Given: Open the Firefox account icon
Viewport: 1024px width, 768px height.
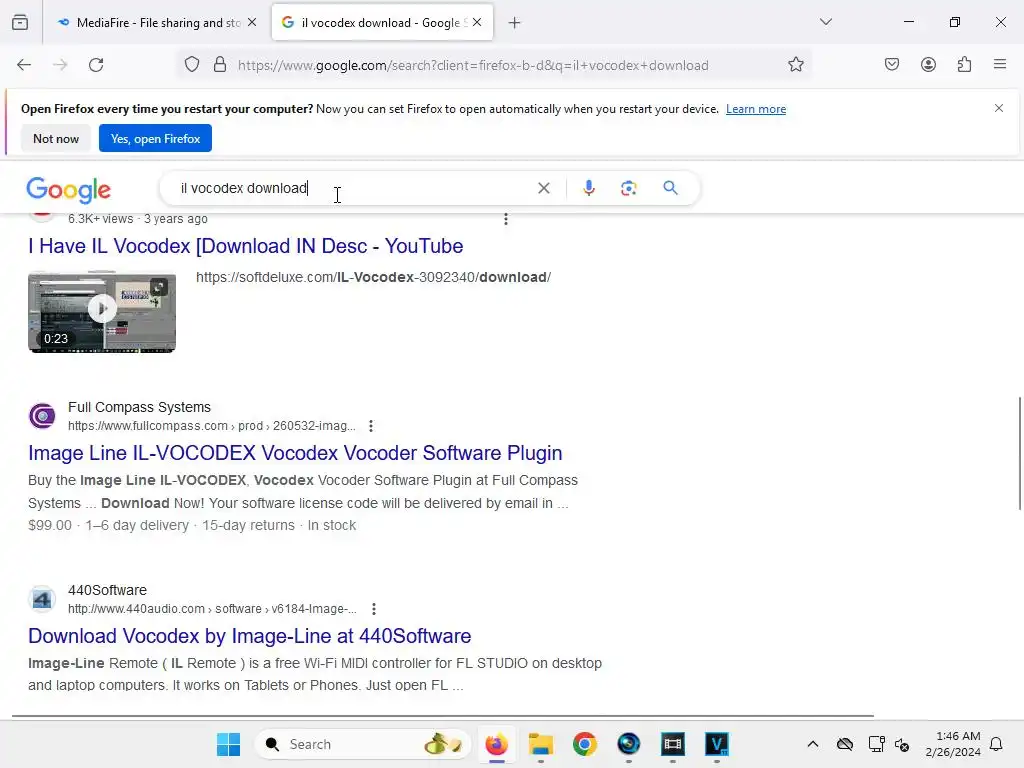Looking at the screenshot, I should (929, 64).
